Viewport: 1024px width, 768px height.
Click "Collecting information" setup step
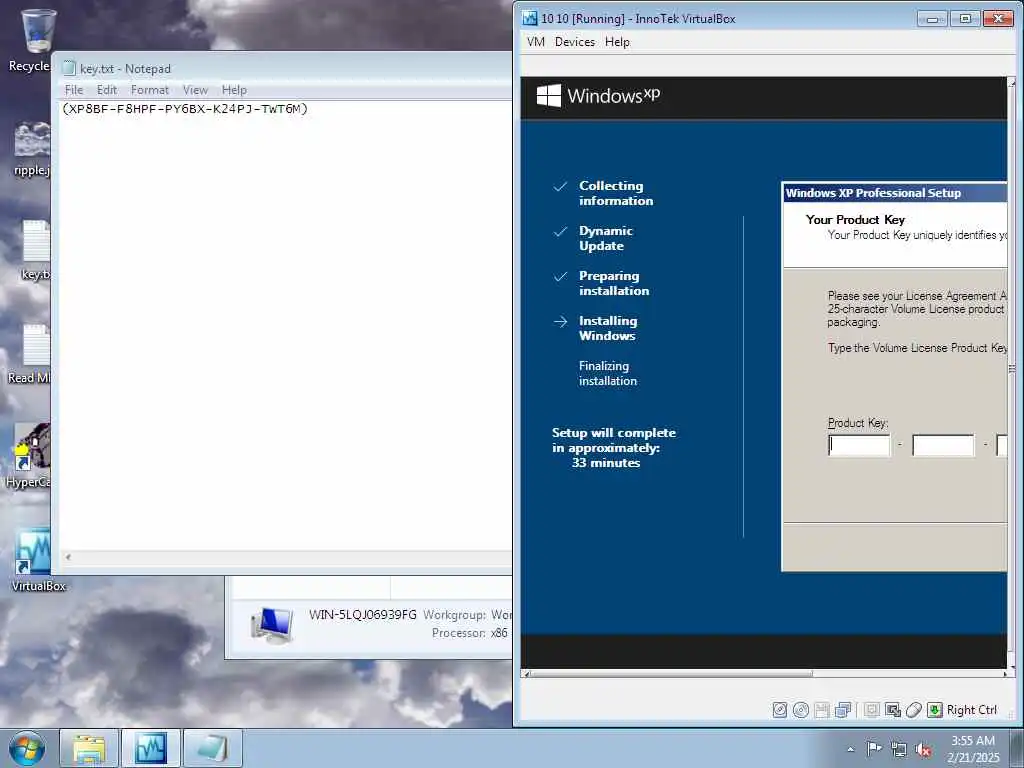pos(616,193)
